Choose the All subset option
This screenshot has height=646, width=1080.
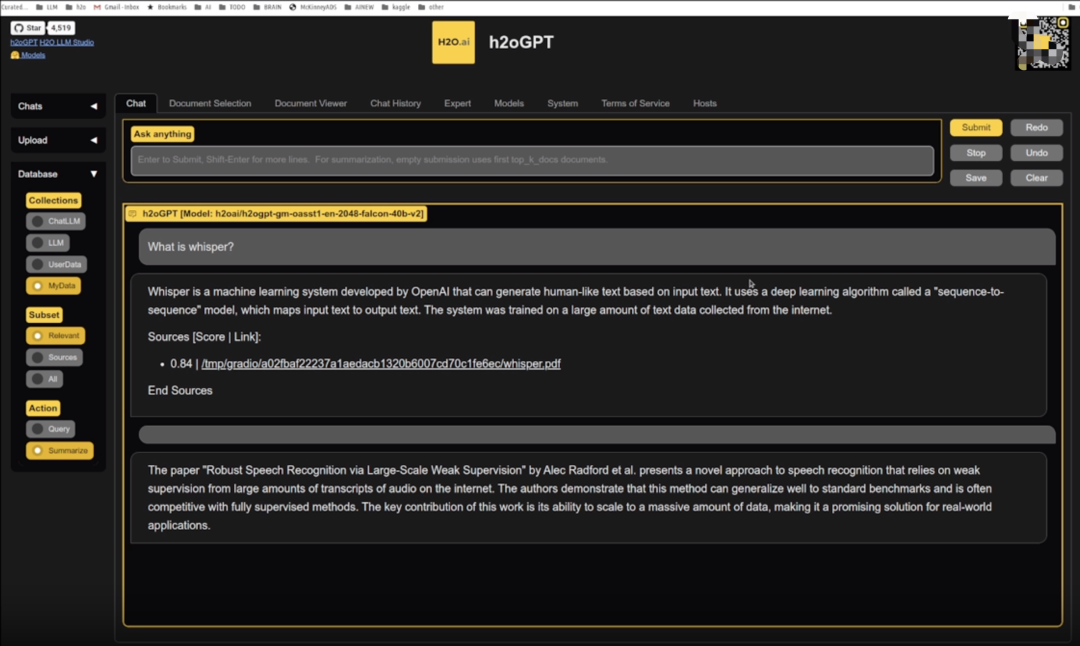point(44,379)
